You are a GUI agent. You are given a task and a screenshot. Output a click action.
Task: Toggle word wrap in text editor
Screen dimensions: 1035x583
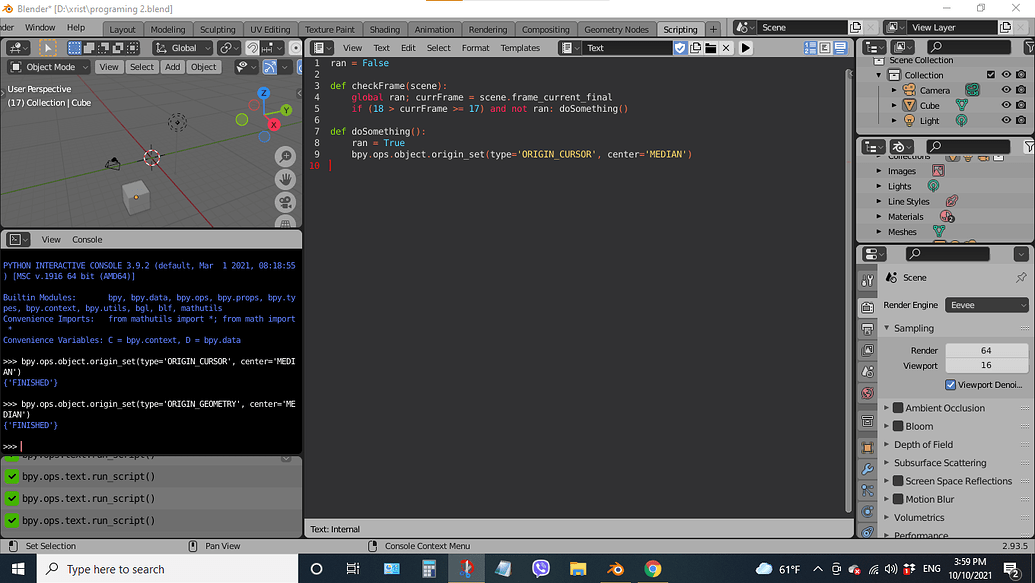[x=825, y=48]
